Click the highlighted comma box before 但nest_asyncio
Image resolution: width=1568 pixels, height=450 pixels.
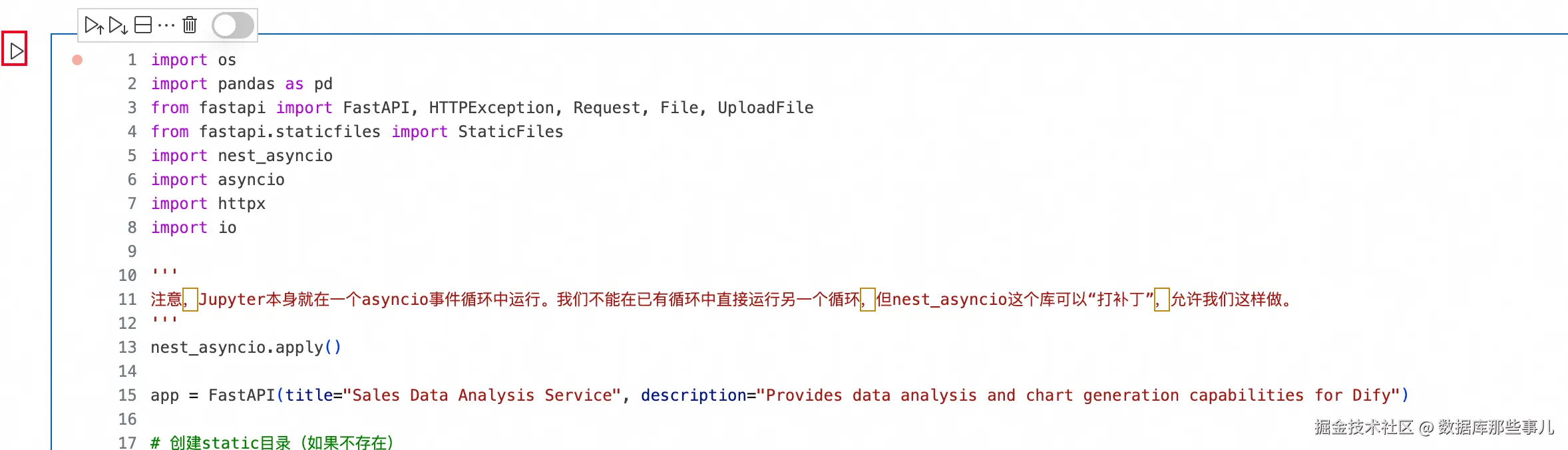868,300
